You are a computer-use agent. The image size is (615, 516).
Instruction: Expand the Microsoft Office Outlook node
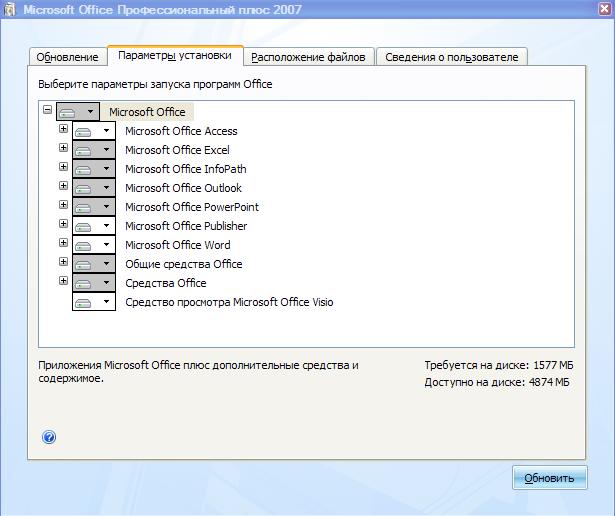click(x=63, y=185)
